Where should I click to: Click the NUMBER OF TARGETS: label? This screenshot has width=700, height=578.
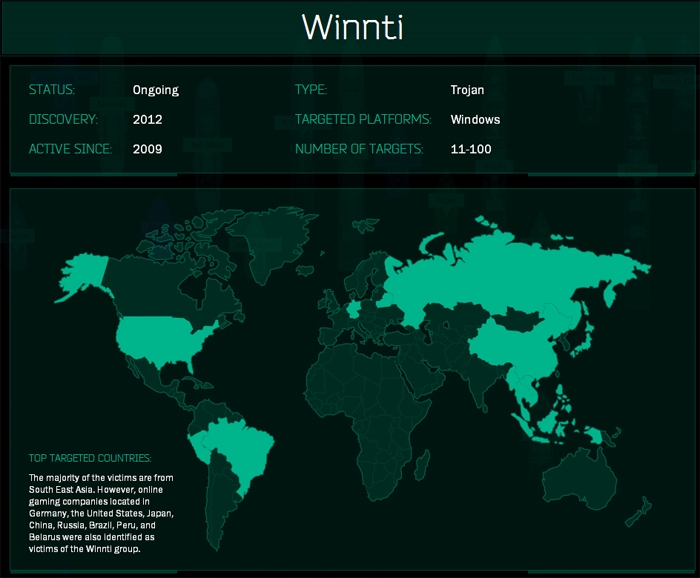point(359,149)
